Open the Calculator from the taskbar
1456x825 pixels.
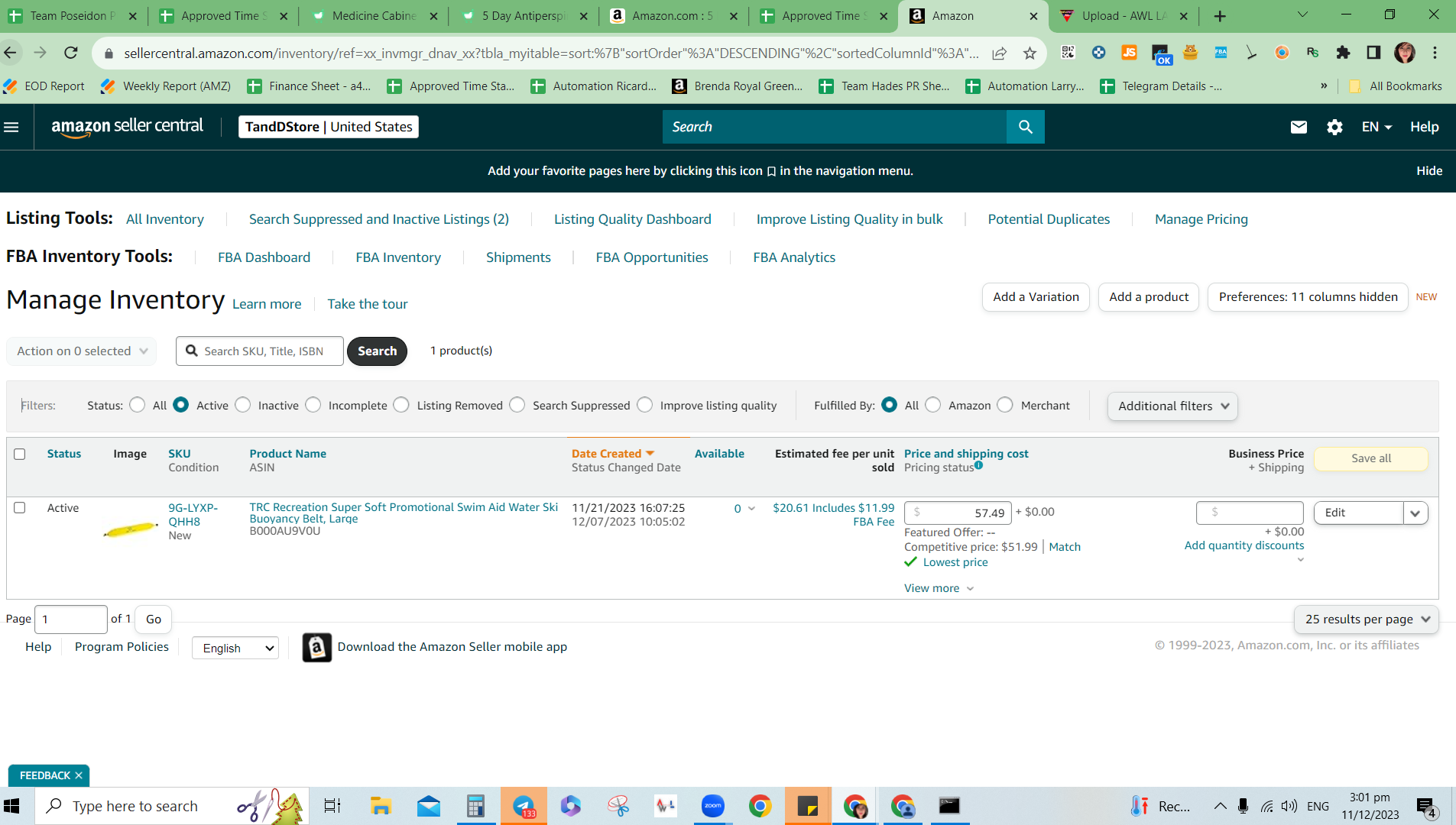pos(475,806)
